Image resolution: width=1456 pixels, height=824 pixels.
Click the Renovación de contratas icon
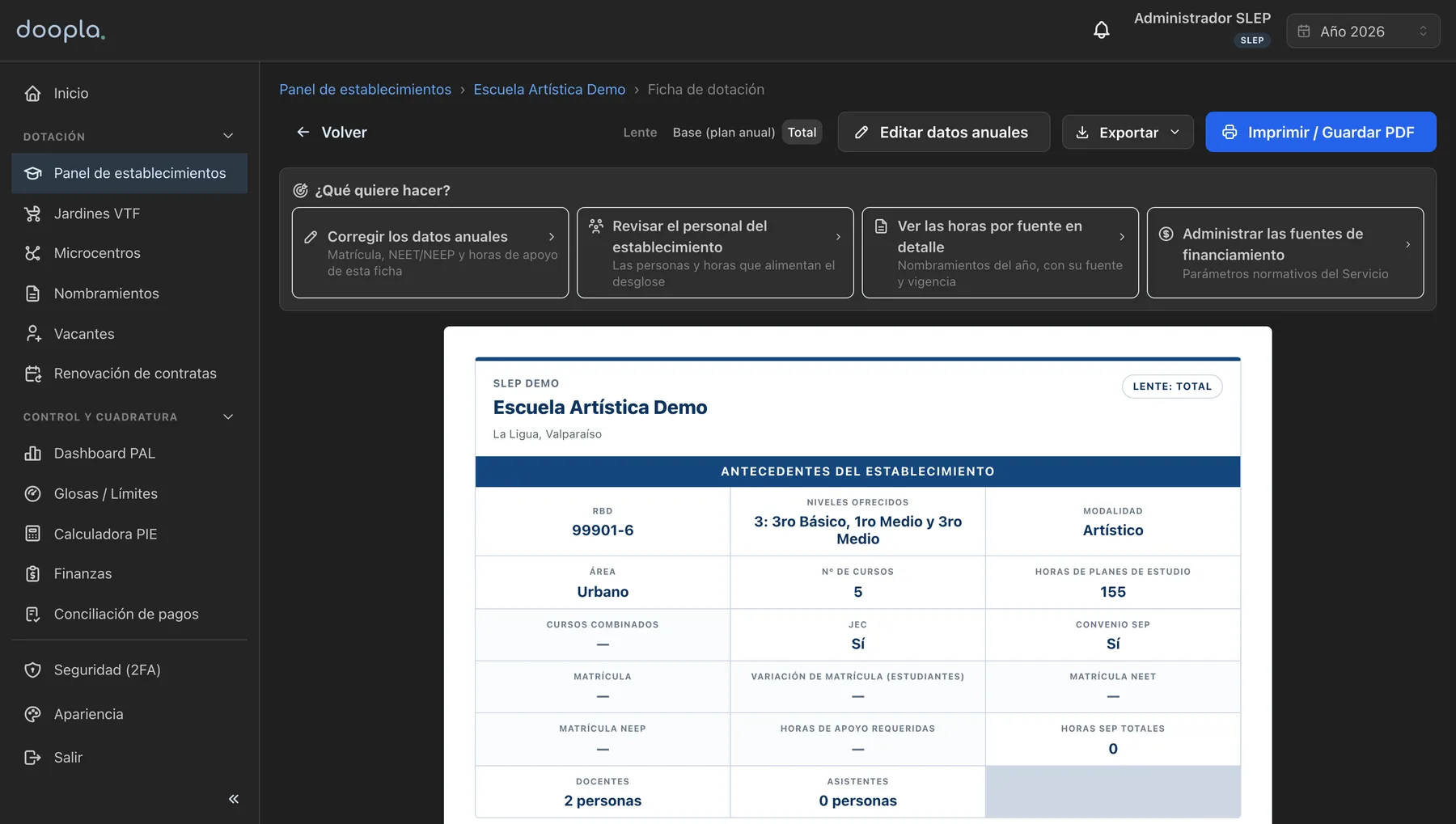pos(32,374)
